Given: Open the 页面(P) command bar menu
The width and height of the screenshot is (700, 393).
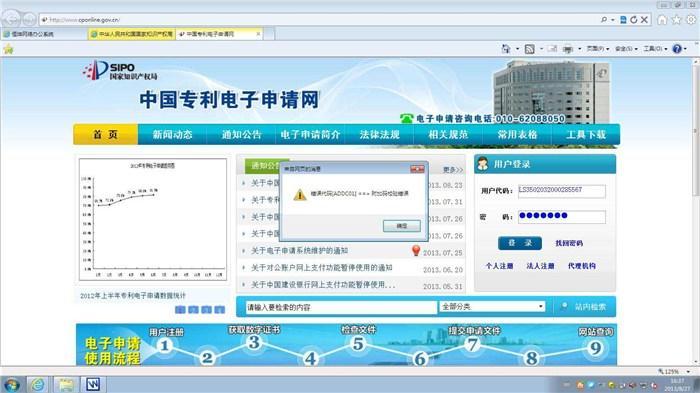Looking at the screenshot, I should [597, 49].
